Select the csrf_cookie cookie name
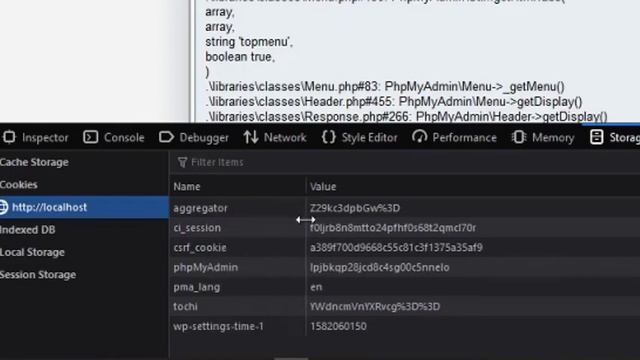640x360 pixels. click(x=200, y=247)
